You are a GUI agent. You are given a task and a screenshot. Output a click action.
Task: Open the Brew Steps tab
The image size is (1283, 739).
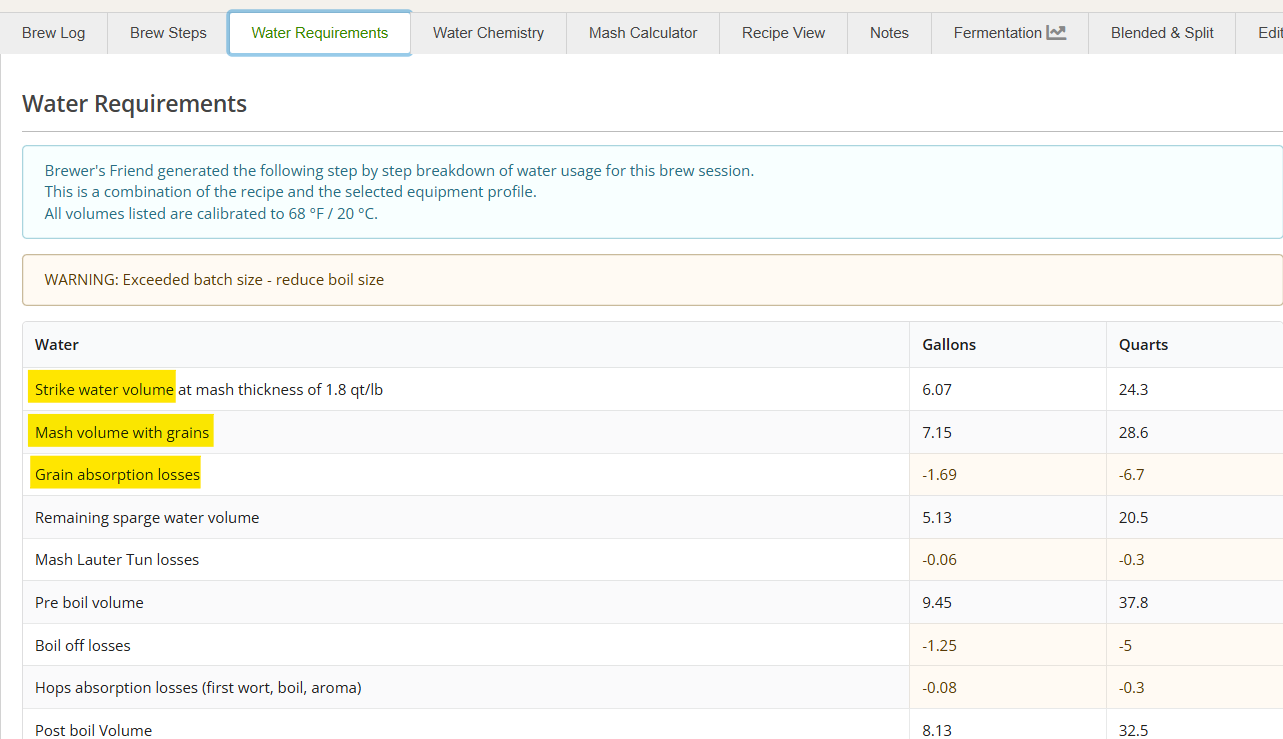tap(168, 33)
